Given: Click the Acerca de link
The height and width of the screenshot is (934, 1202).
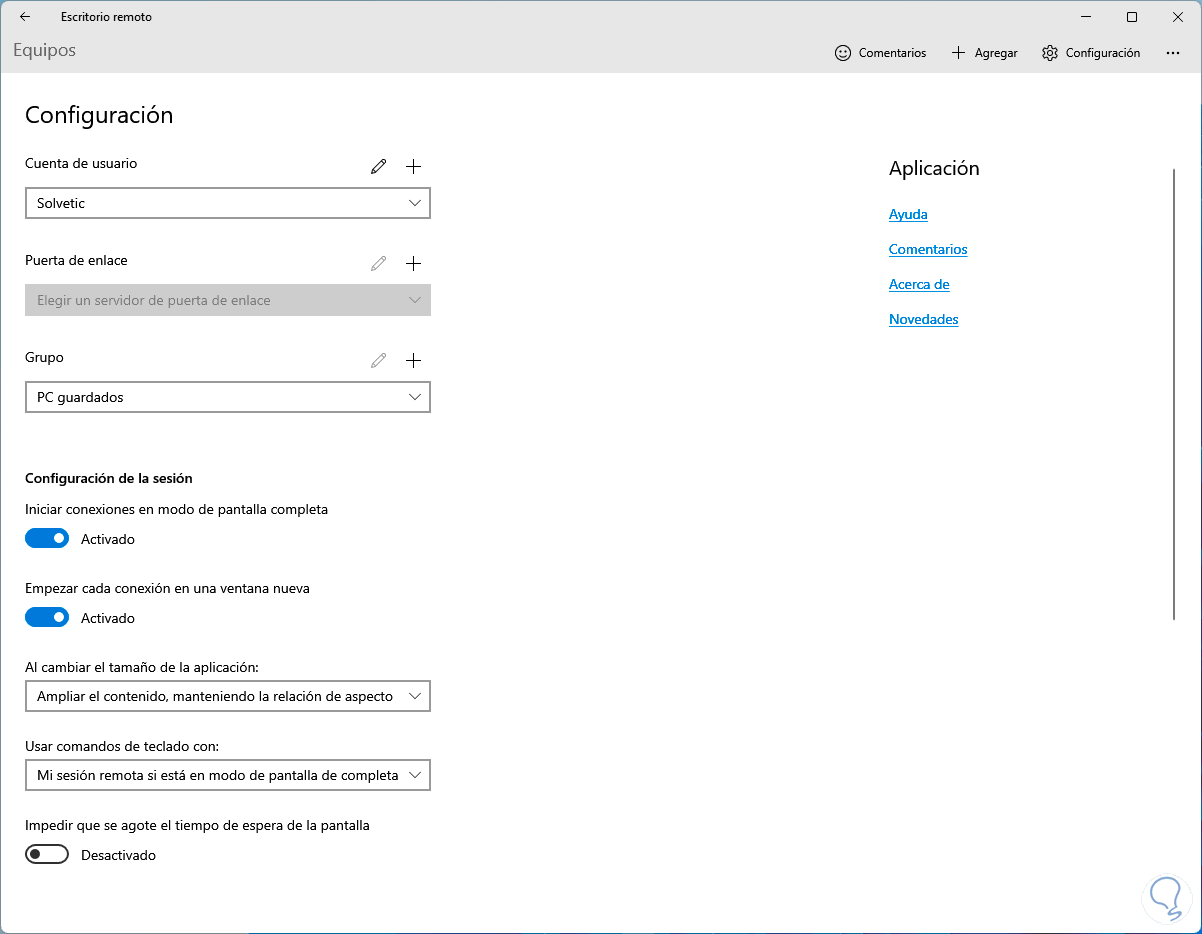Looking at the screenshot, I should (919, 285).
